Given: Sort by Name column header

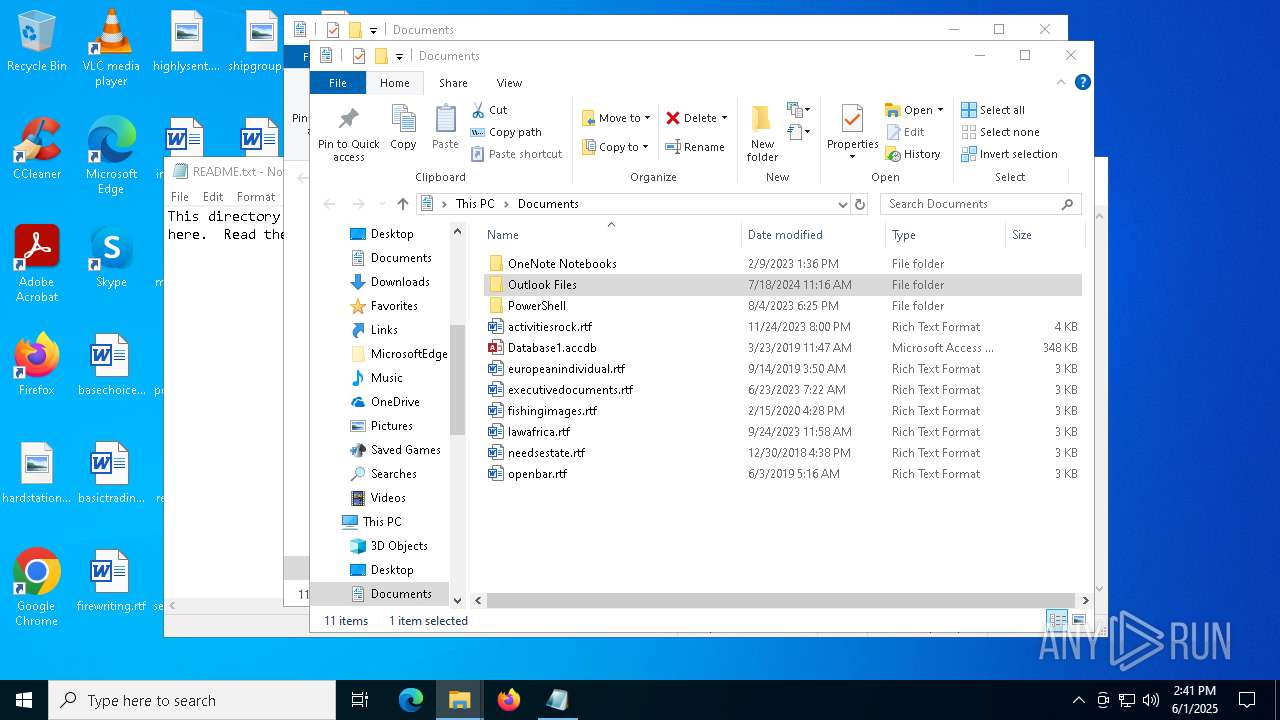Looking at the screenshot, I should (x=610, y=235).
